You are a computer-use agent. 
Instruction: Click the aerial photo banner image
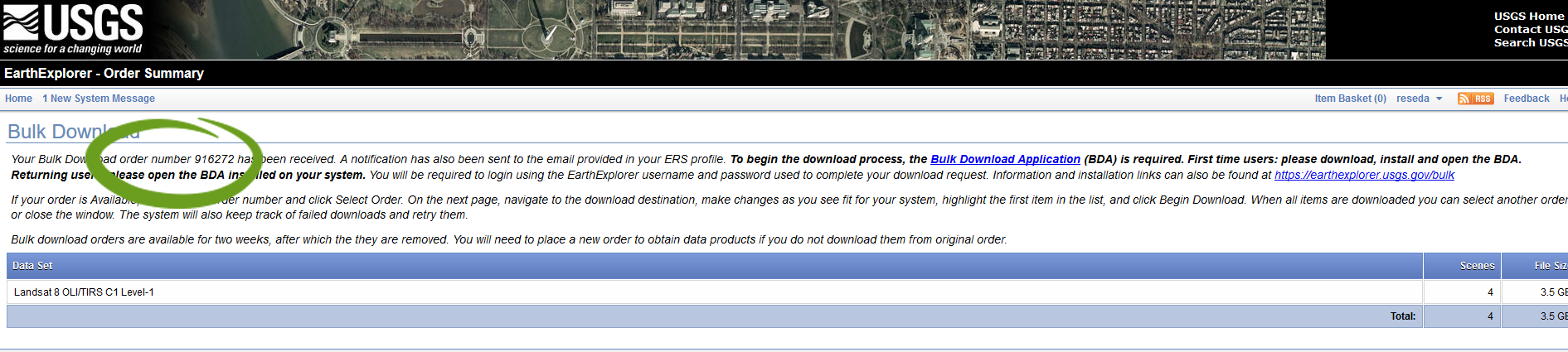(x=746, y=29)
